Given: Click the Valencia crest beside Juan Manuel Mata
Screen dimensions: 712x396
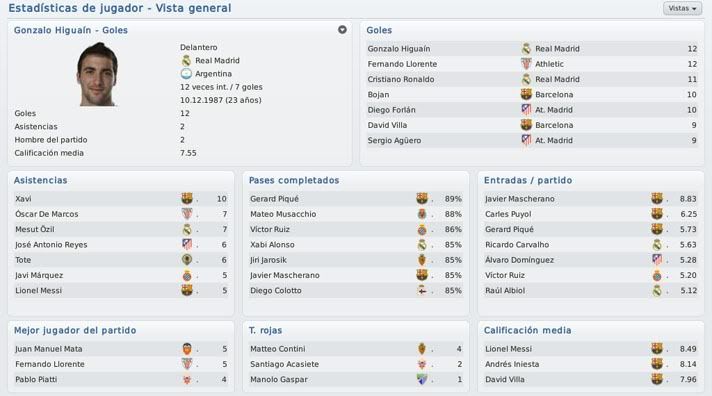Looking at the screenshot, I should [x=187, y=349].
